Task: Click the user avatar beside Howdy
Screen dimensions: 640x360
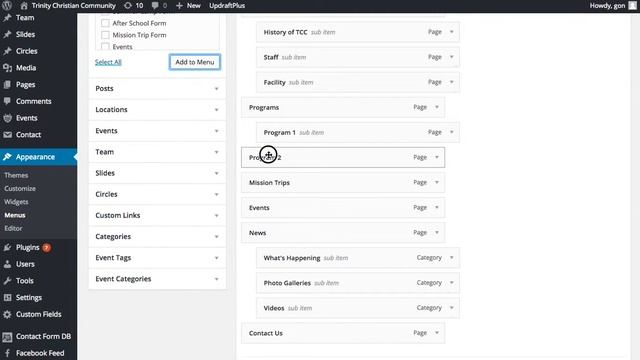Action: click(x=632, y=5)
